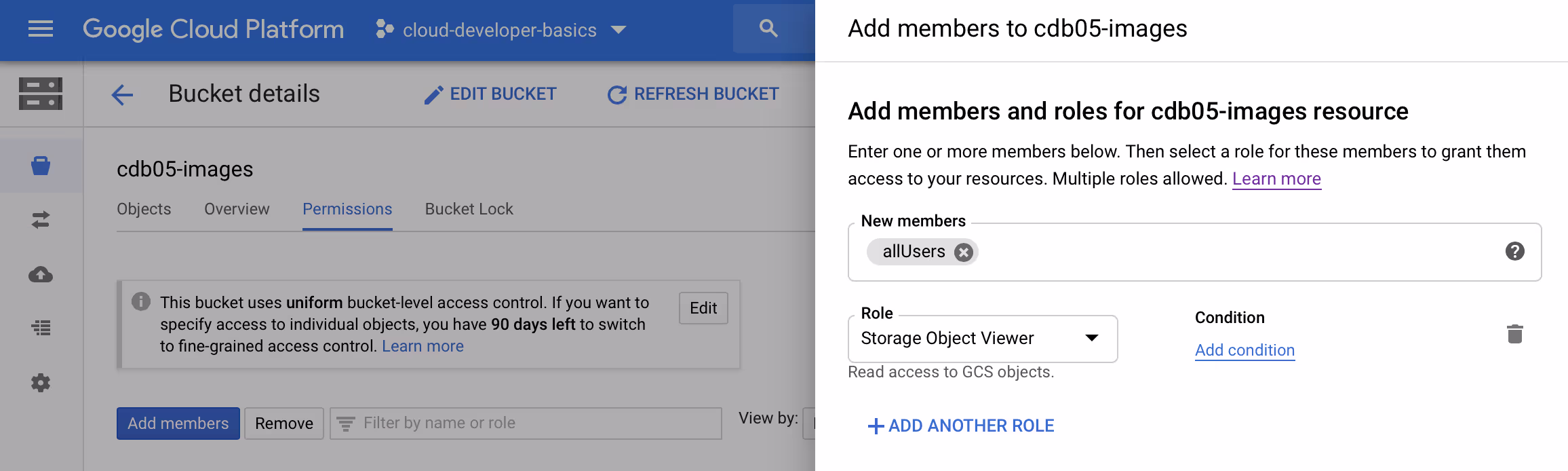
Task: Open the Transfer sidebar icon
Action: [41, 220]
